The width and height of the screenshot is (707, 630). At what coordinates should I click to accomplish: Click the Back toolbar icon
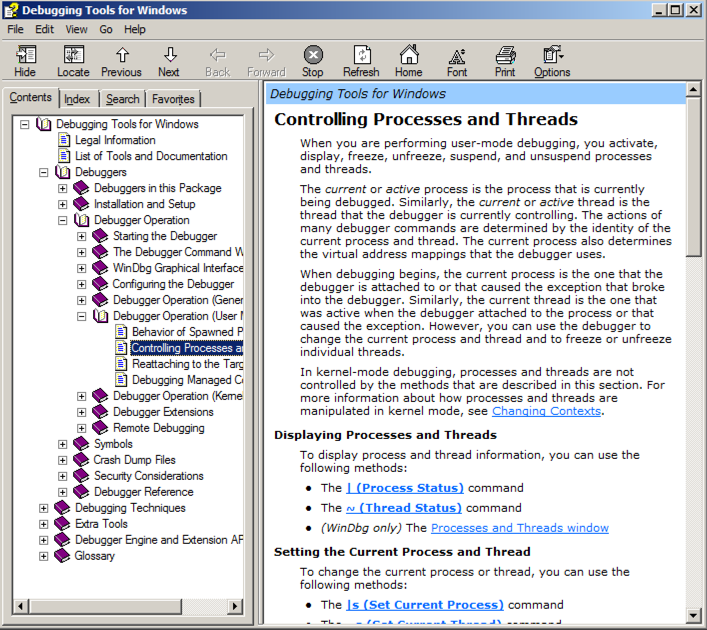tap(218, 55)
